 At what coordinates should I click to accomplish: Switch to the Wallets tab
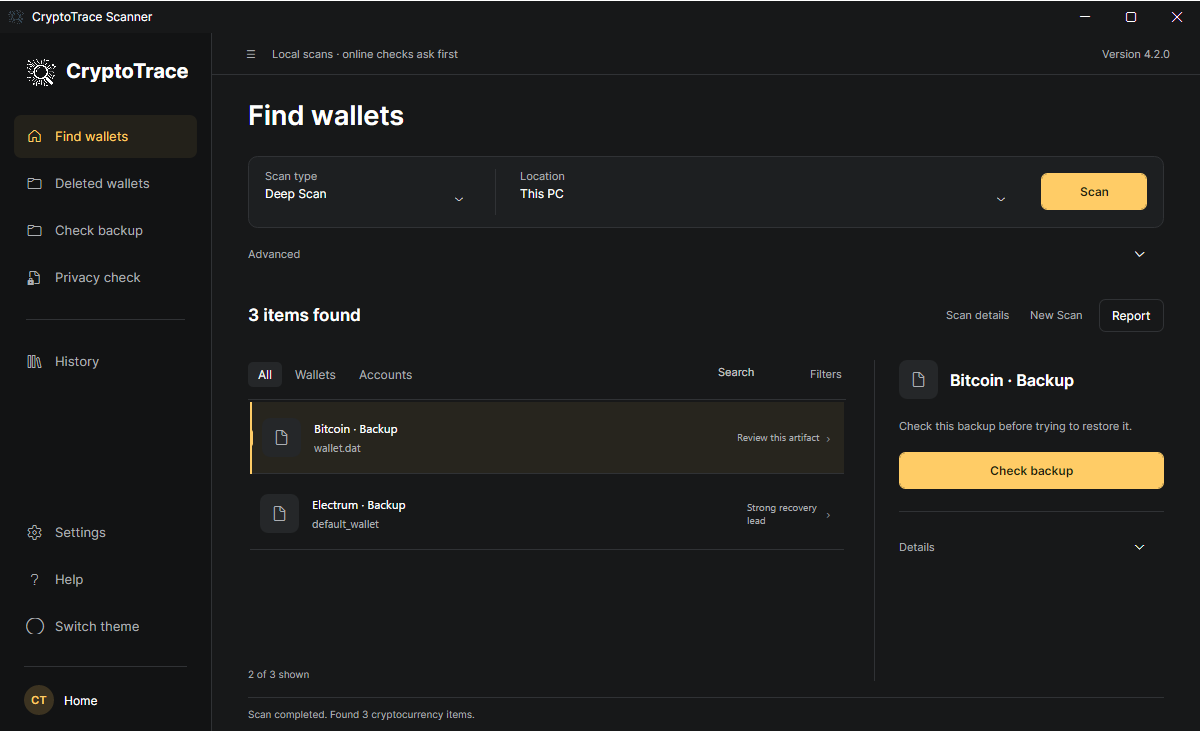click(315, 374)
